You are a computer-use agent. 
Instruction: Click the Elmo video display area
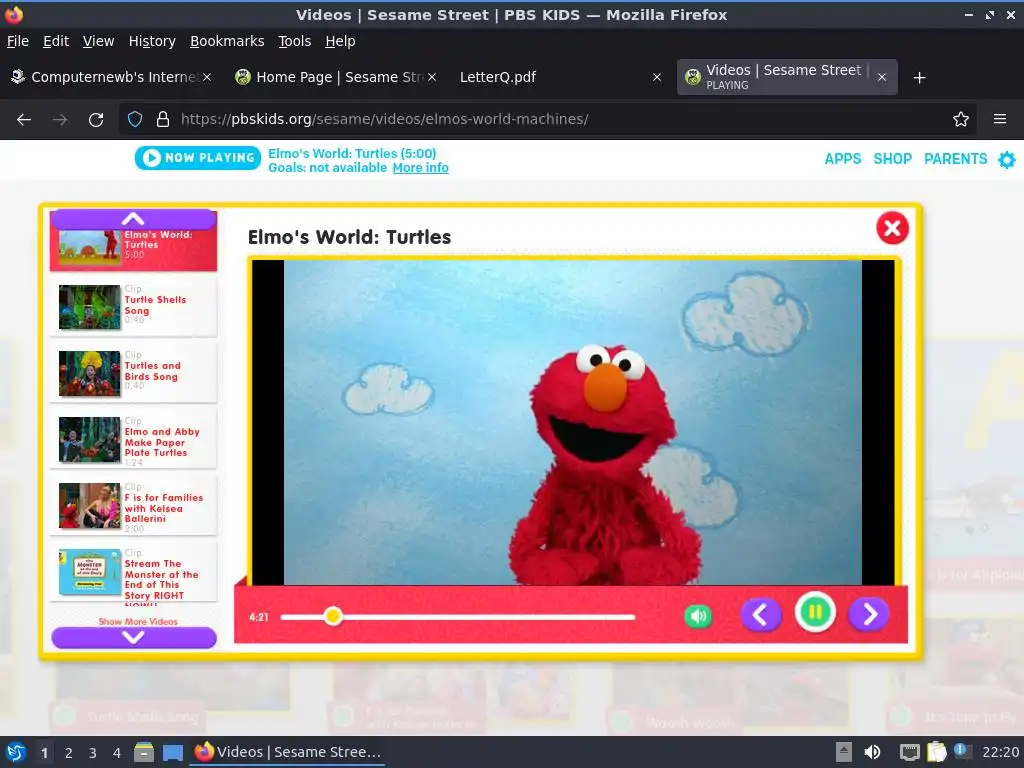click(573, 422)
